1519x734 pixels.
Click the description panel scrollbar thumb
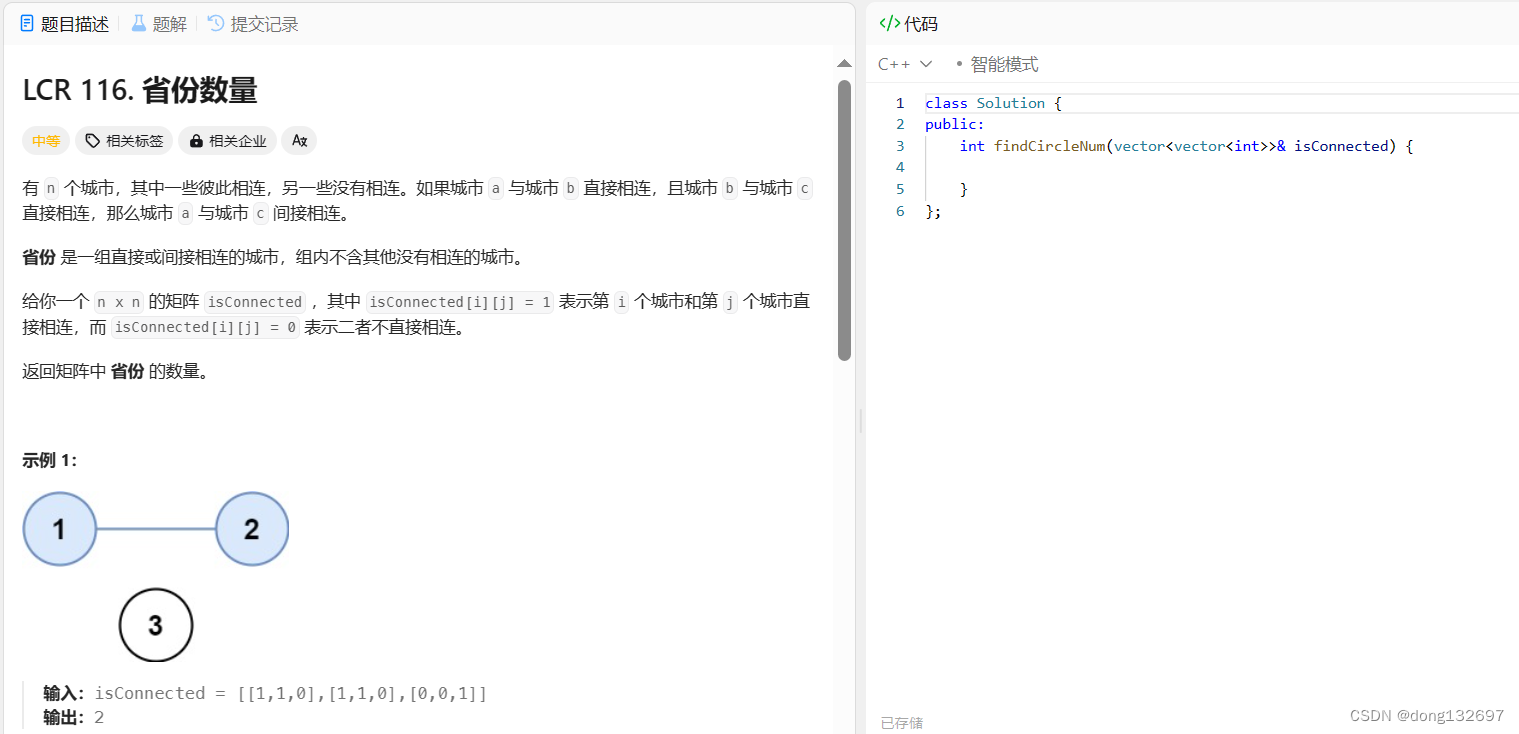pos(844,220)
